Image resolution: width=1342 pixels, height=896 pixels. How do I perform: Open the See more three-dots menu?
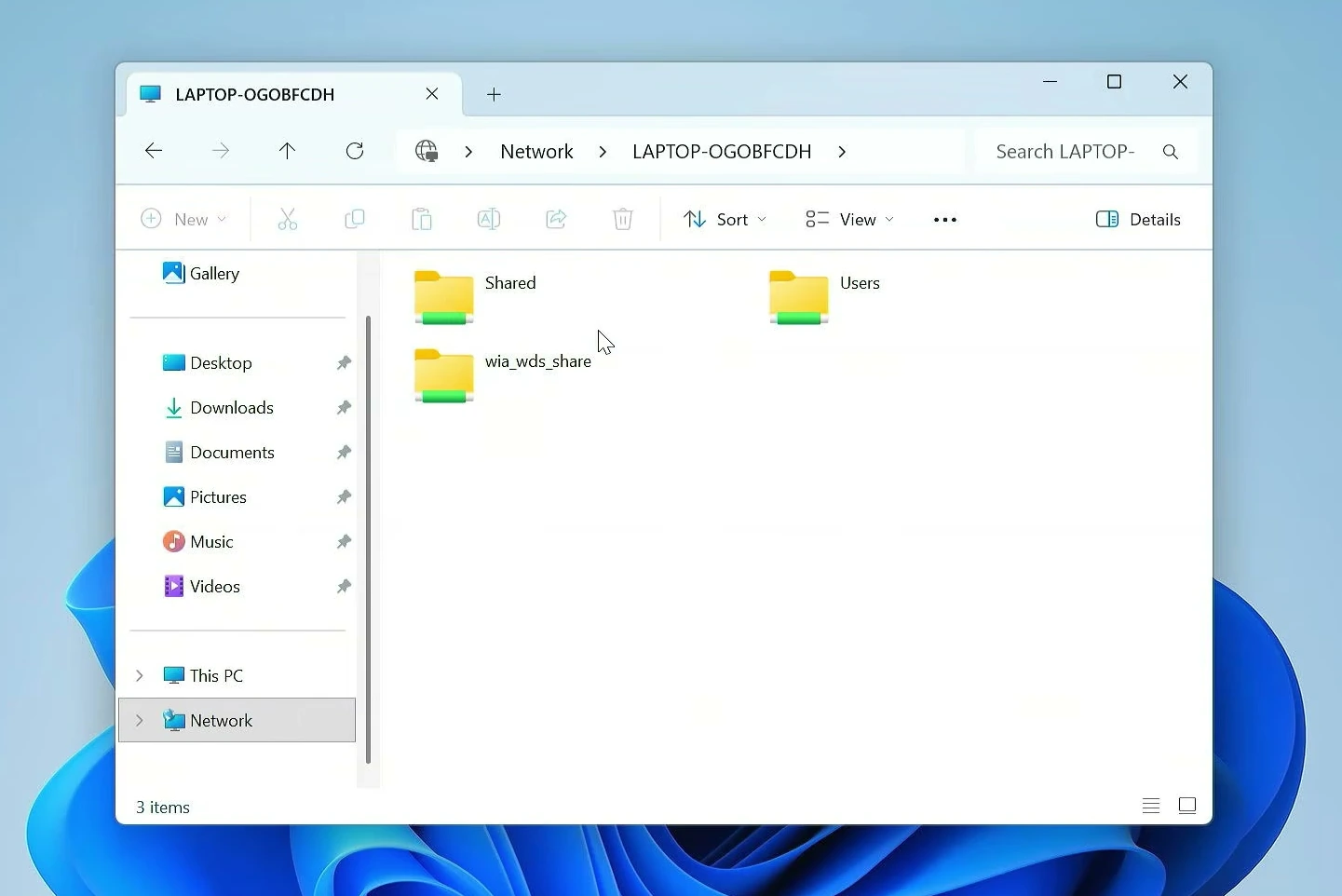[x=945, y=220]
